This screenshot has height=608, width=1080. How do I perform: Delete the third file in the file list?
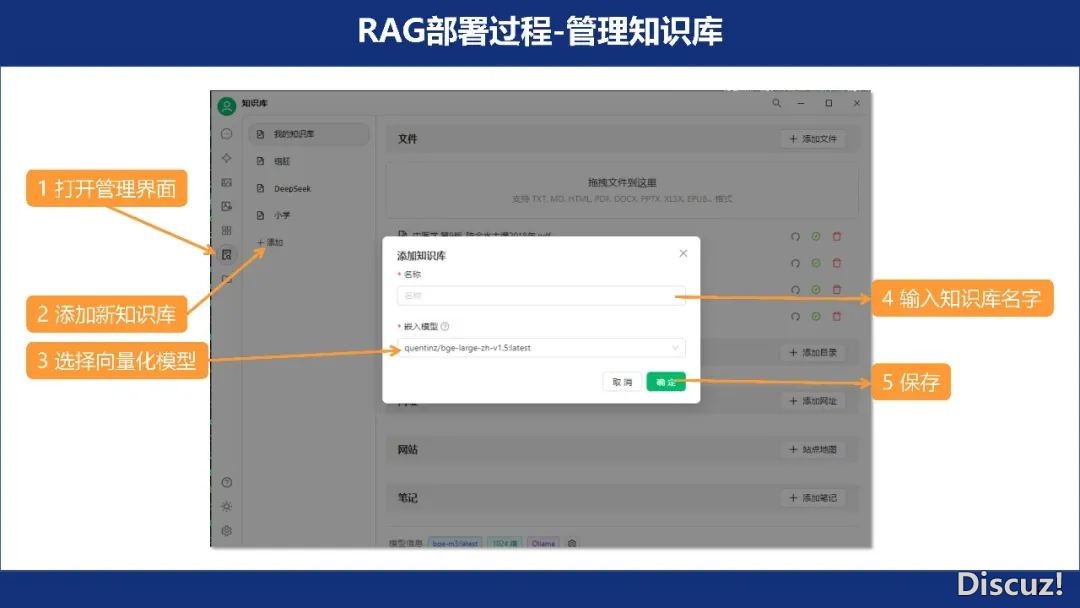[x=837, y=290]
